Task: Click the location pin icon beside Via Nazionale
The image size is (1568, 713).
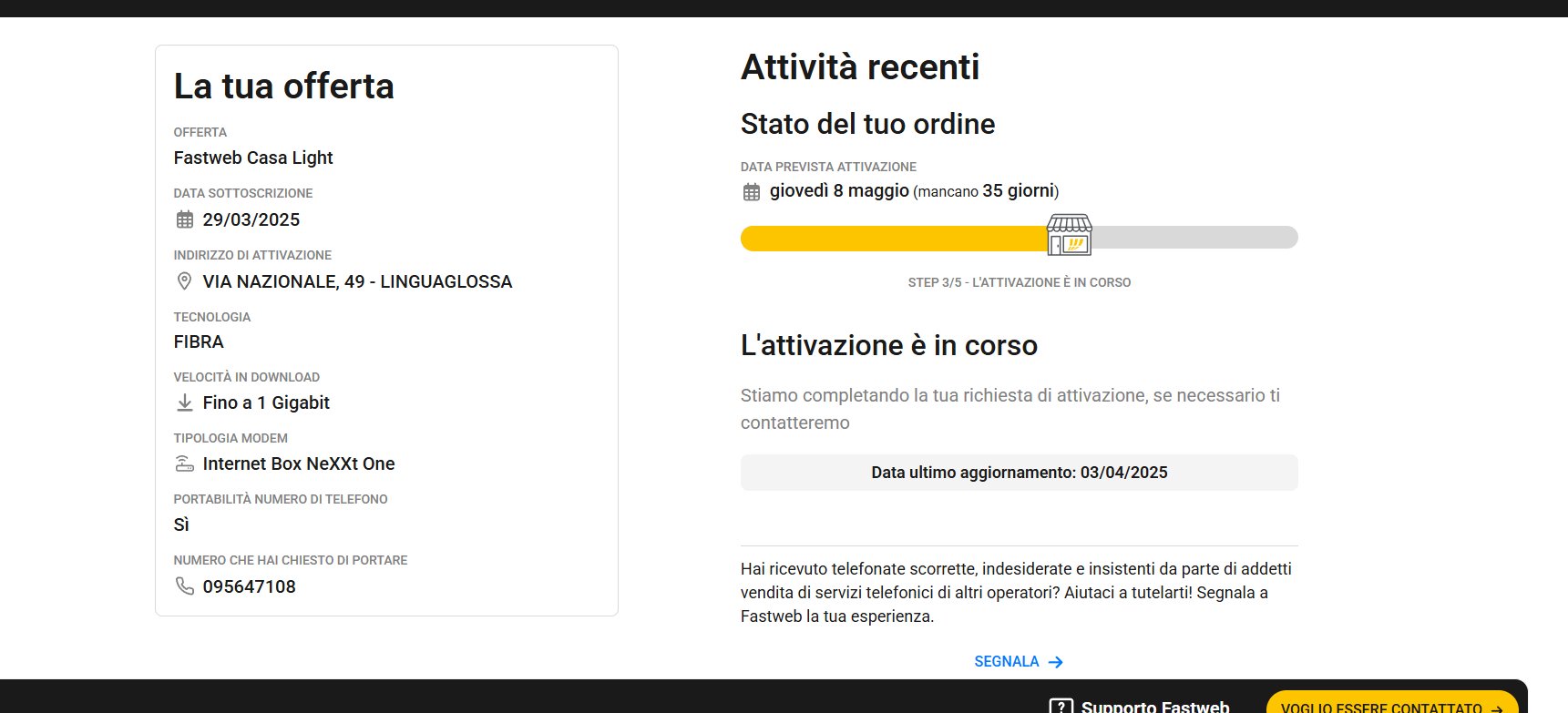Action: coord(184,281)
